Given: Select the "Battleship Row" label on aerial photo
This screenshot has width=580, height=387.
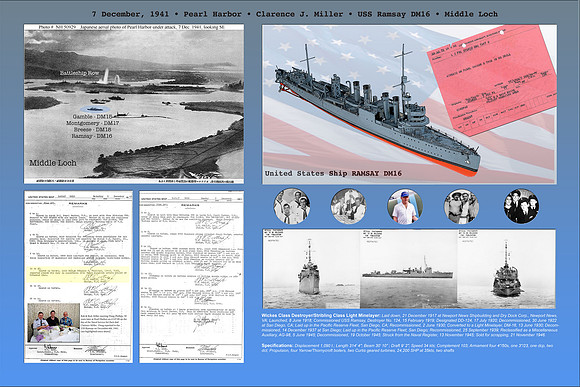Looking at the screenshot, I should (x=80, y=73).
